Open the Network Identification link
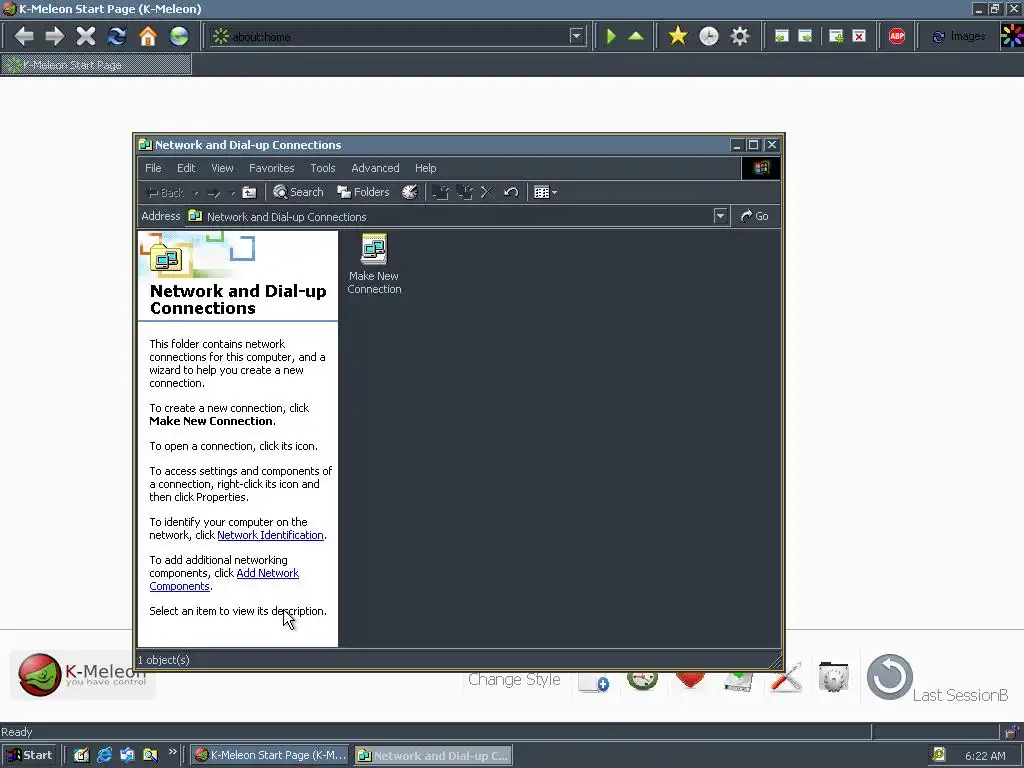This screenshot has height=768, width=1024. pyautogui.click(x=270, y=535)
